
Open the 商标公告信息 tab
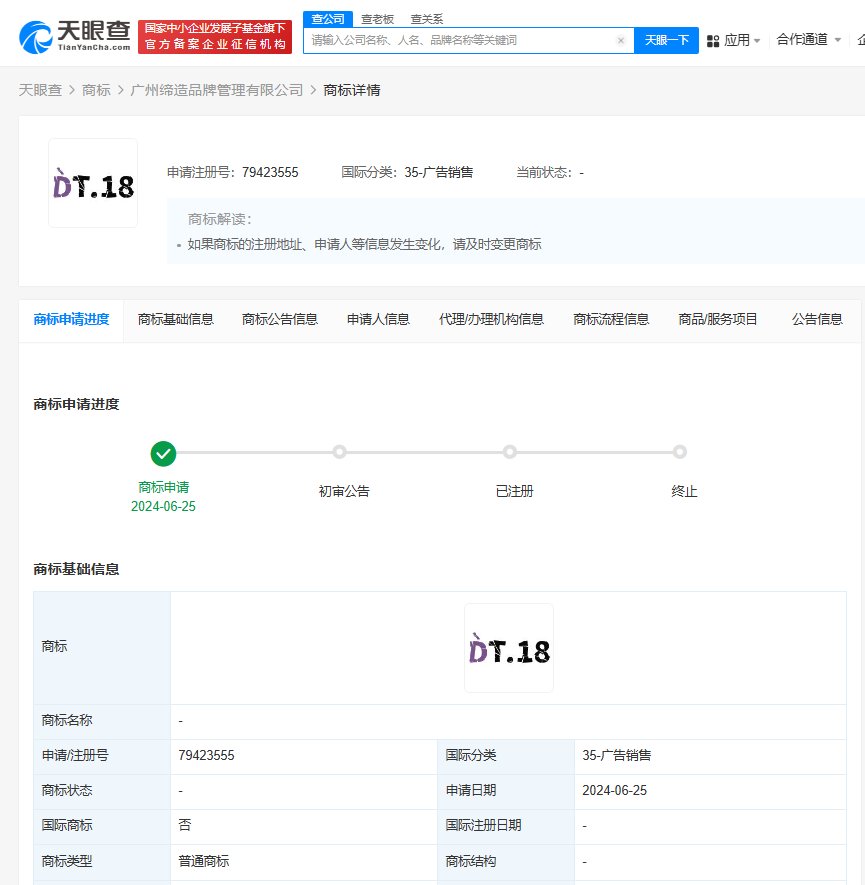pyautogui.click(x=280, y=319)
